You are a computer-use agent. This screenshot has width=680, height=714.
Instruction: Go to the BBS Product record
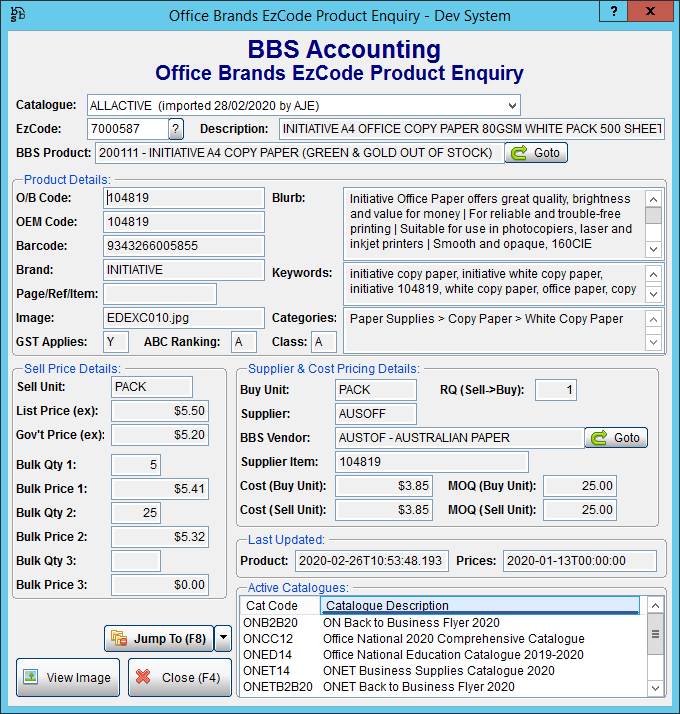[x=536, y=153]
